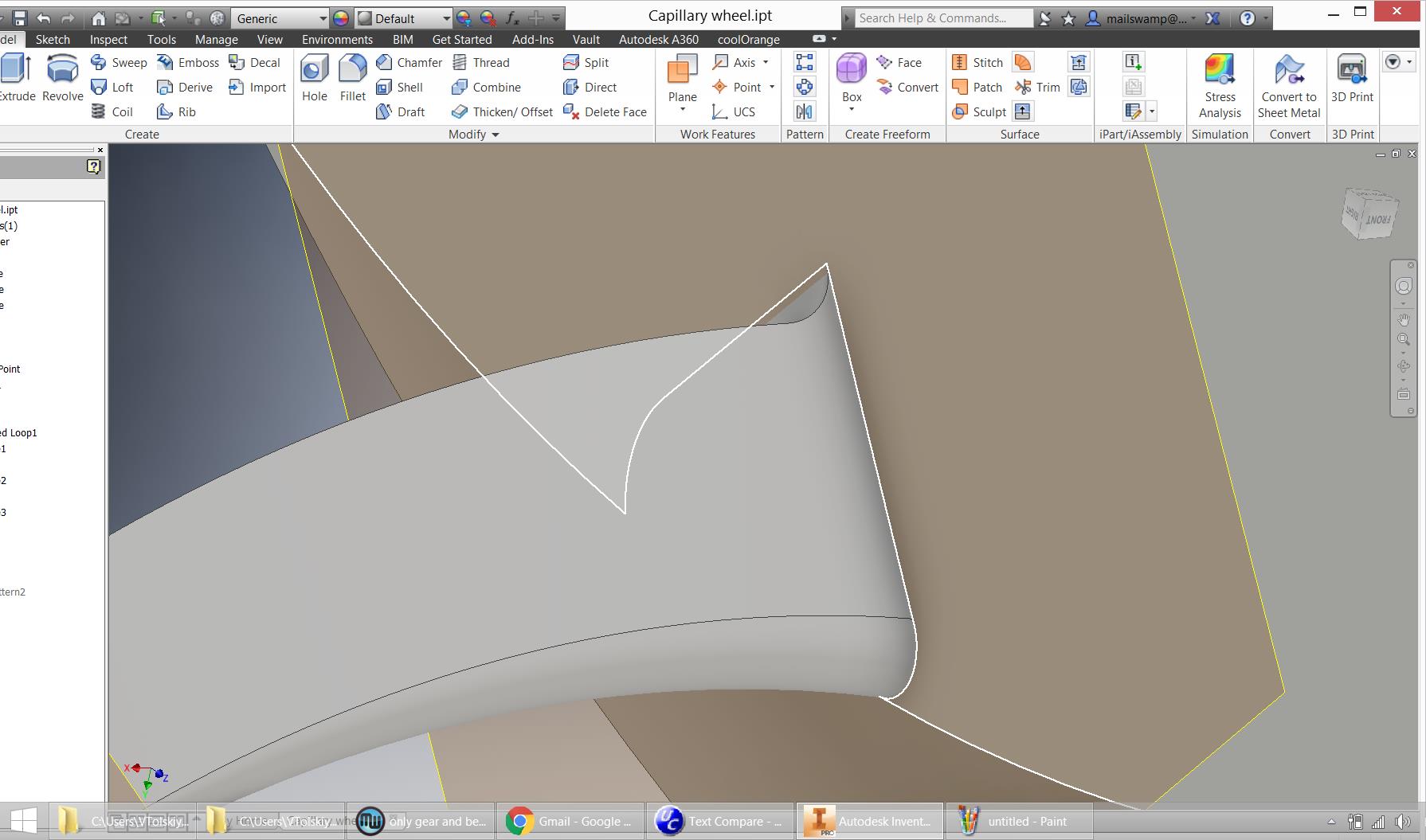Click the Thicken/ Offset button
The height and width of the screenshot is (840, 1426).
click(502, 112)
